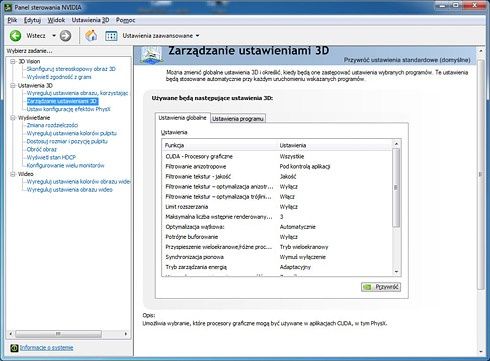Collapse the Wideo tree node
Screen dimensions: 490x361
pos(13,174)
